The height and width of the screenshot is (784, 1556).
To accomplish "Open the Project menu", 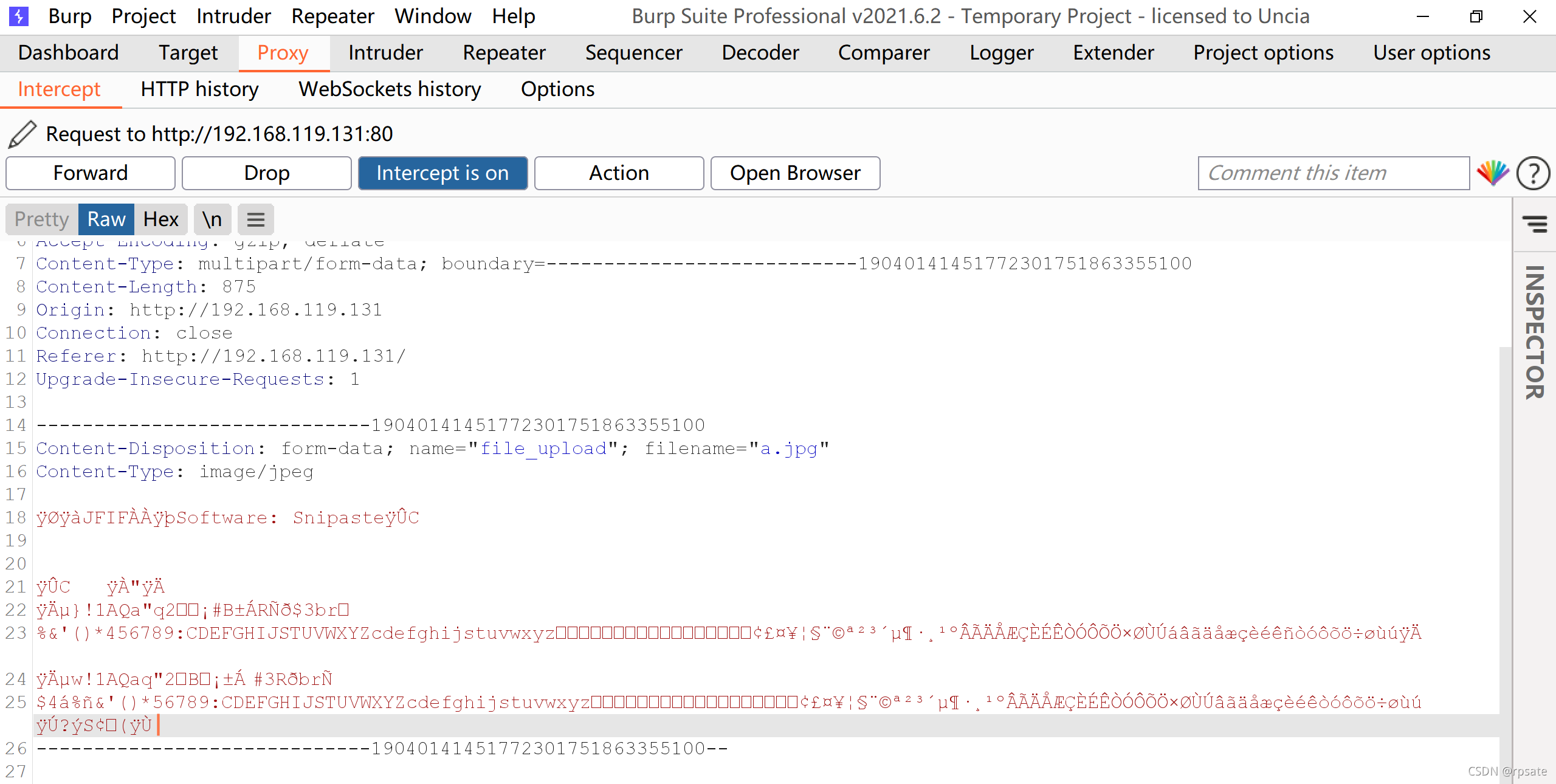I will (143, 16).
